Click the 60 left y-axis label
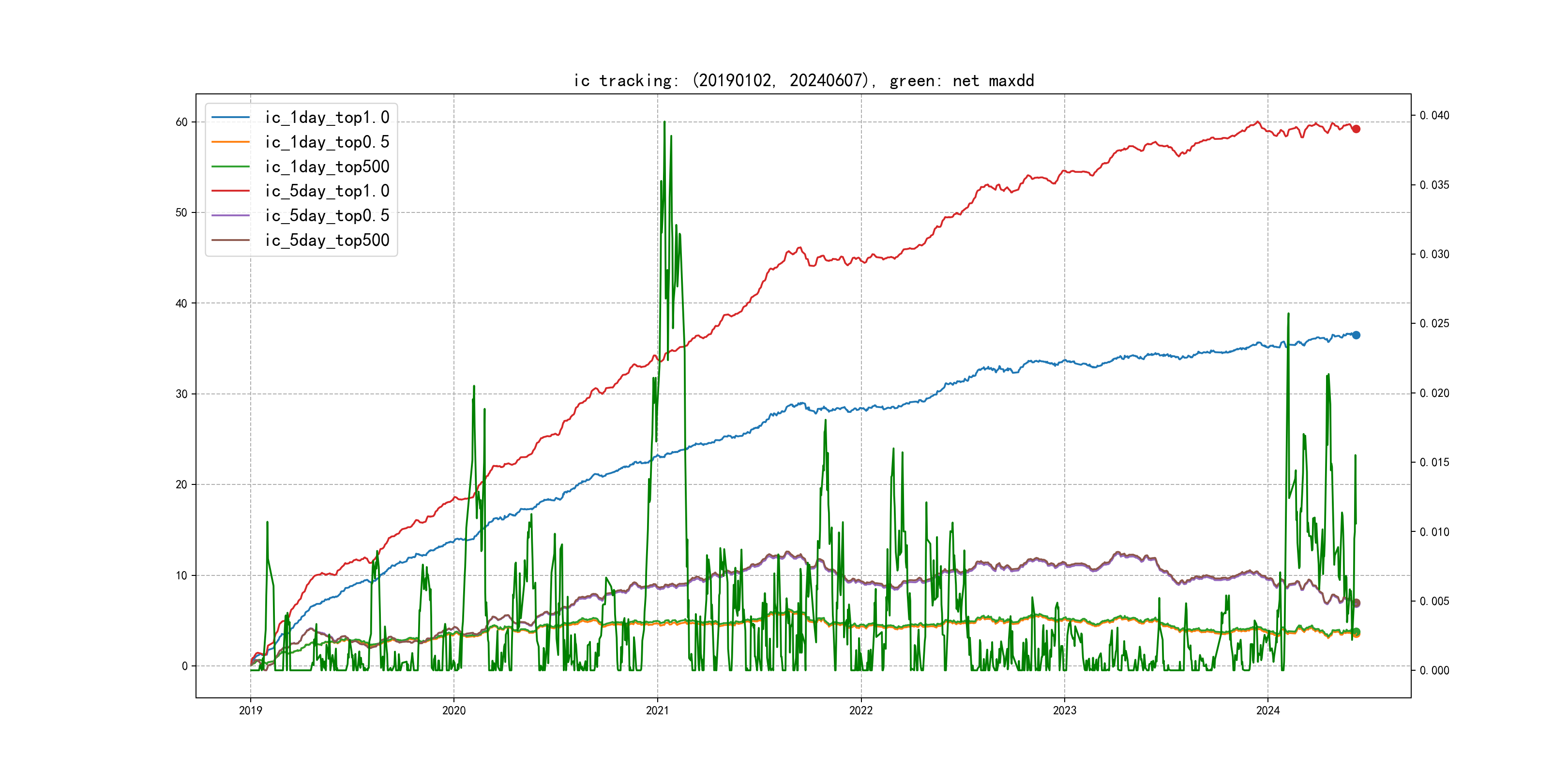 pyautogui.click(x=181, y=122)
